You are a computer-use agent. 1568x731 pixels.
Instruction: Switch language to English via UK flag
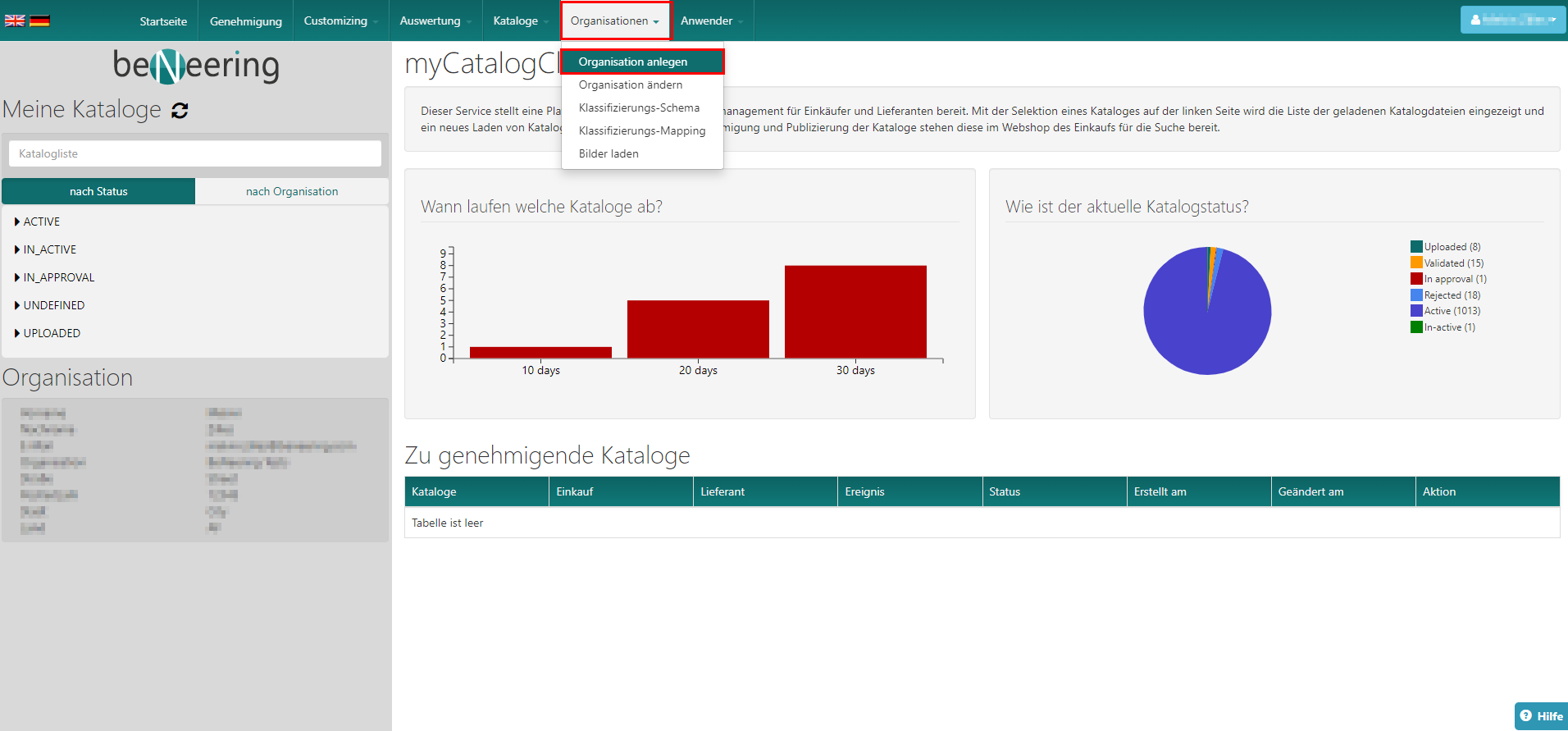pos(15,21)
